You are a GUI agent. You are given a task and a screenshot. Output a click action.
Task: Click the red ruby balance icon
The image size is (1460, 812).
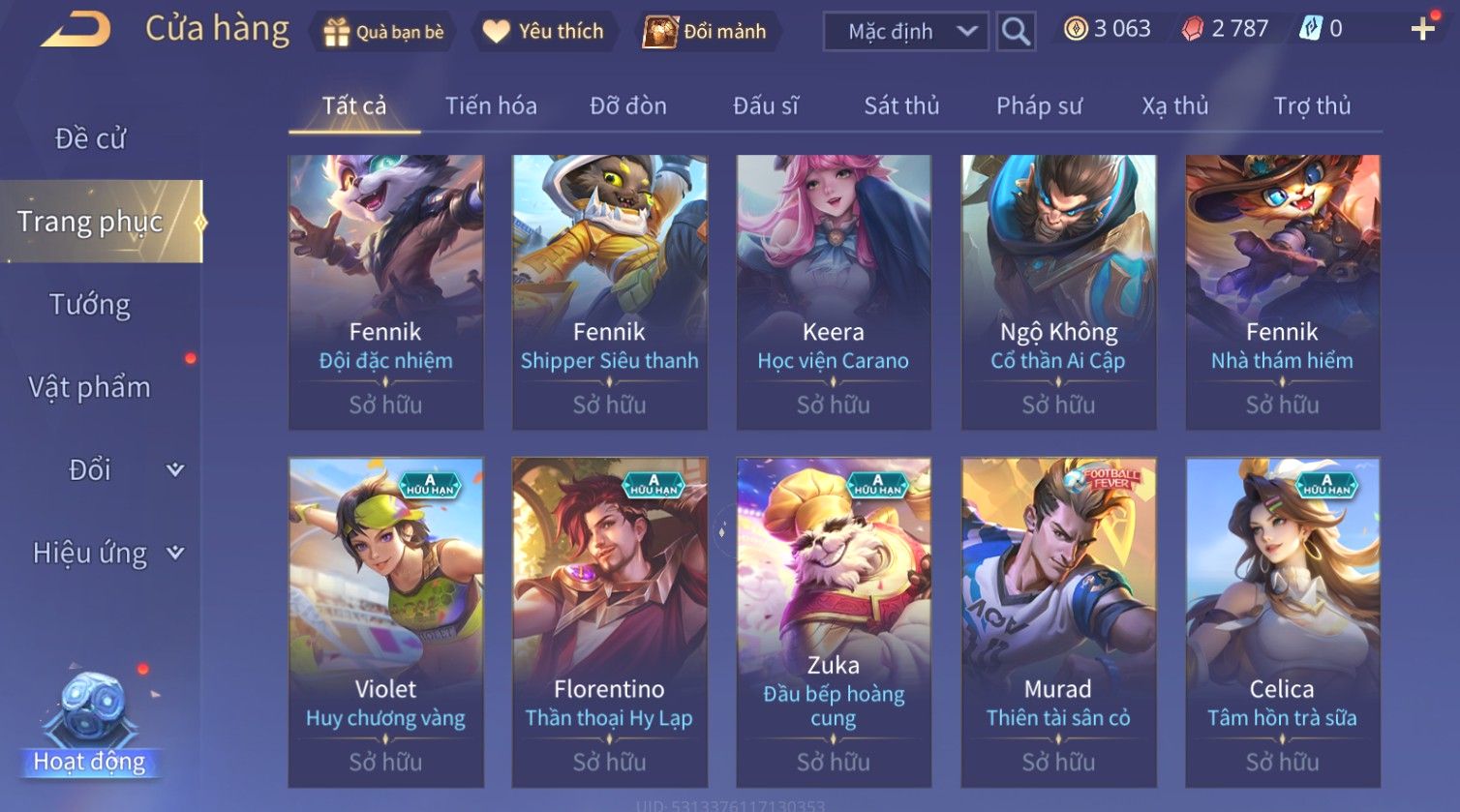click(1193, 29)
